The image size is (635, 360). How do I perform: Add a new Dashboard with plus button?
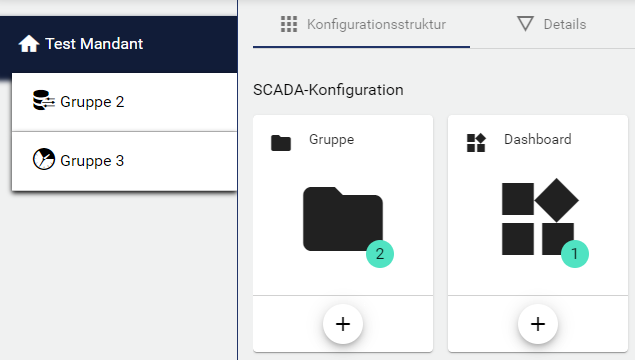(x=538, y=324)
